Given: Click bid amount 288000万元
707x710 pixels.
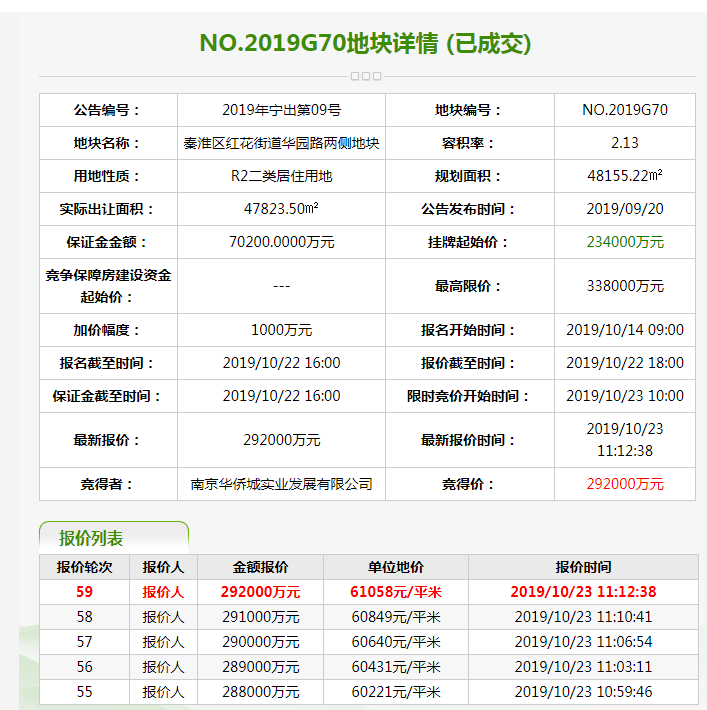Looking at the screenshot, I should pos(260,692).
